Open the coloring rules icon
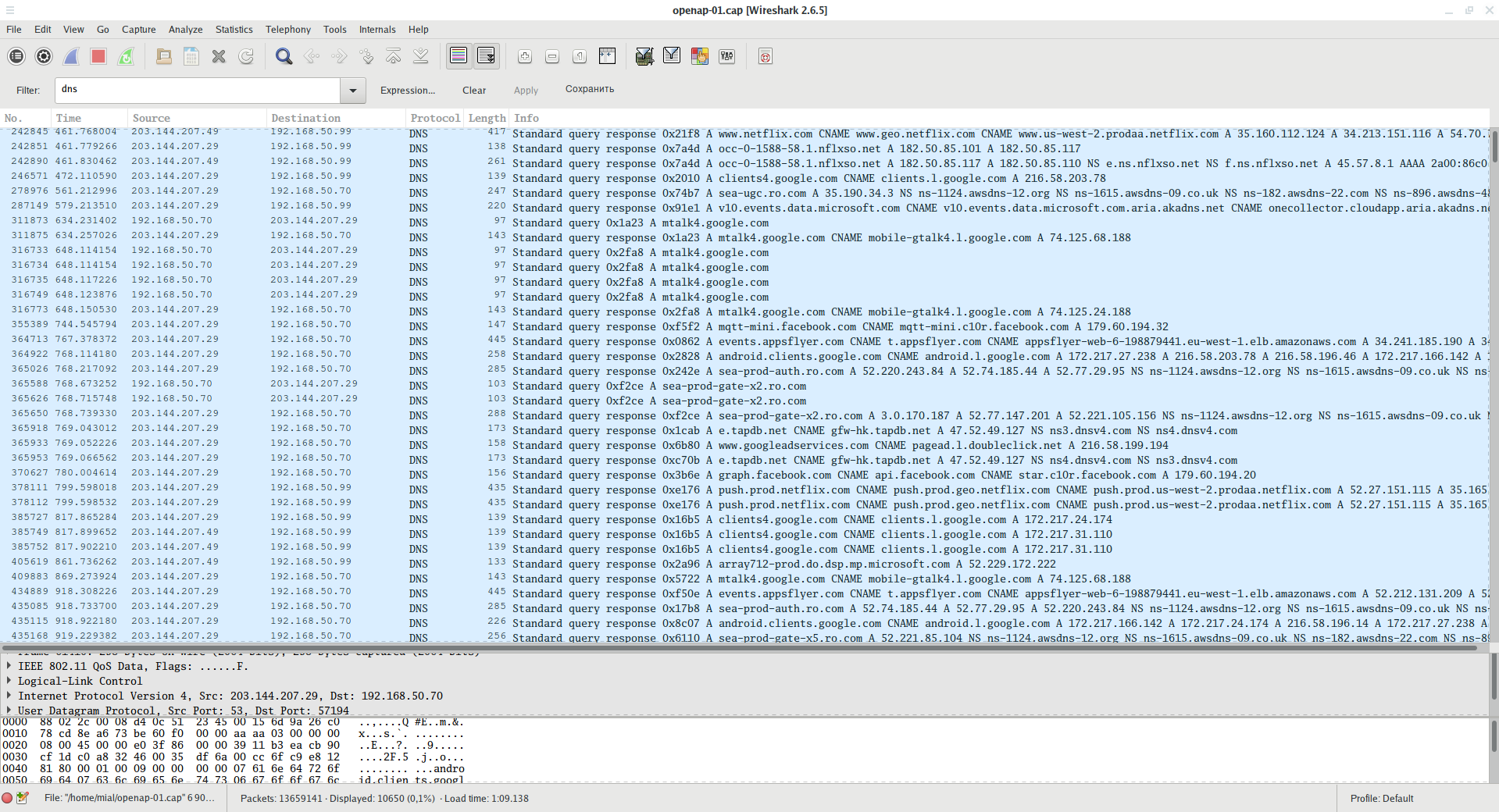The width and height of the screenshot is (1499, 812). point(699,56)
